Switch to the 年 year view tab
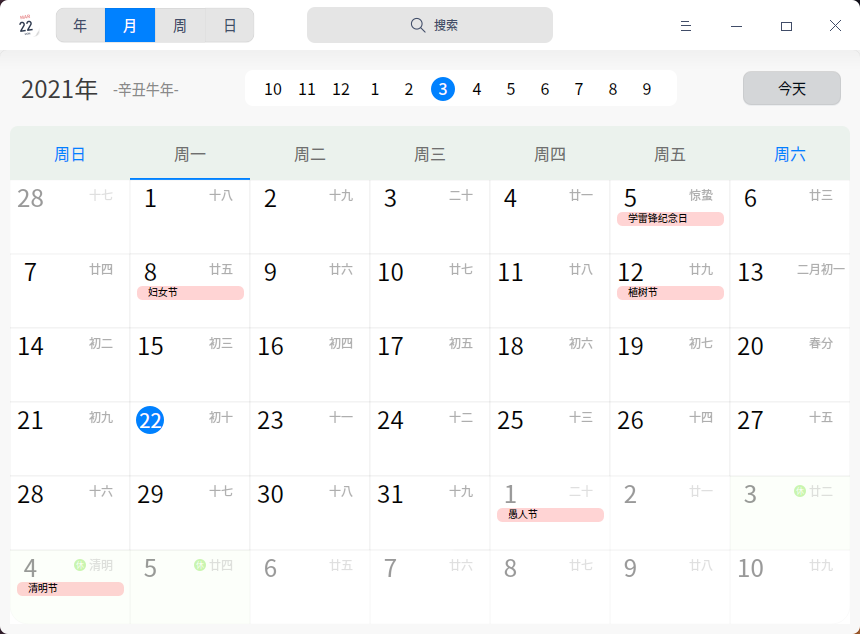The width and height of the screenshot is (860, 634). point(80,25)
